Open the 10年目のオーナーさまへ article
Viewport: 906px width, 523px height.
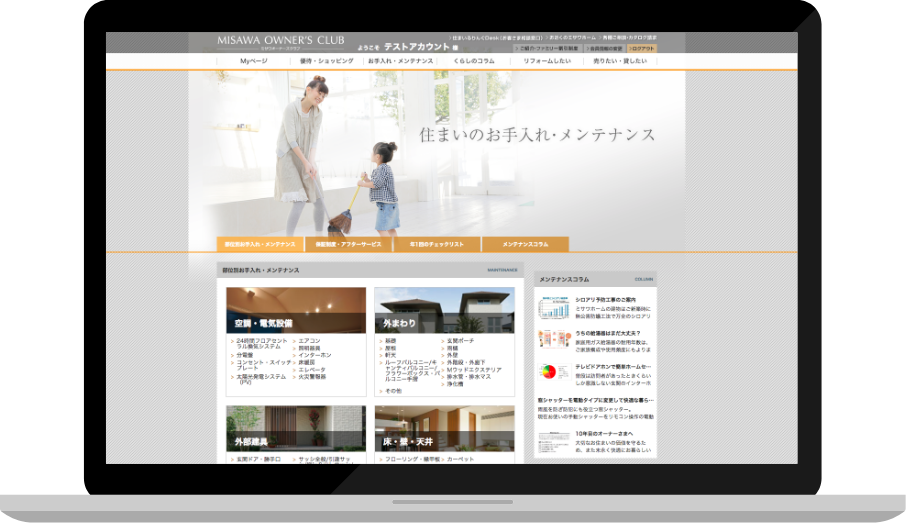604,433
